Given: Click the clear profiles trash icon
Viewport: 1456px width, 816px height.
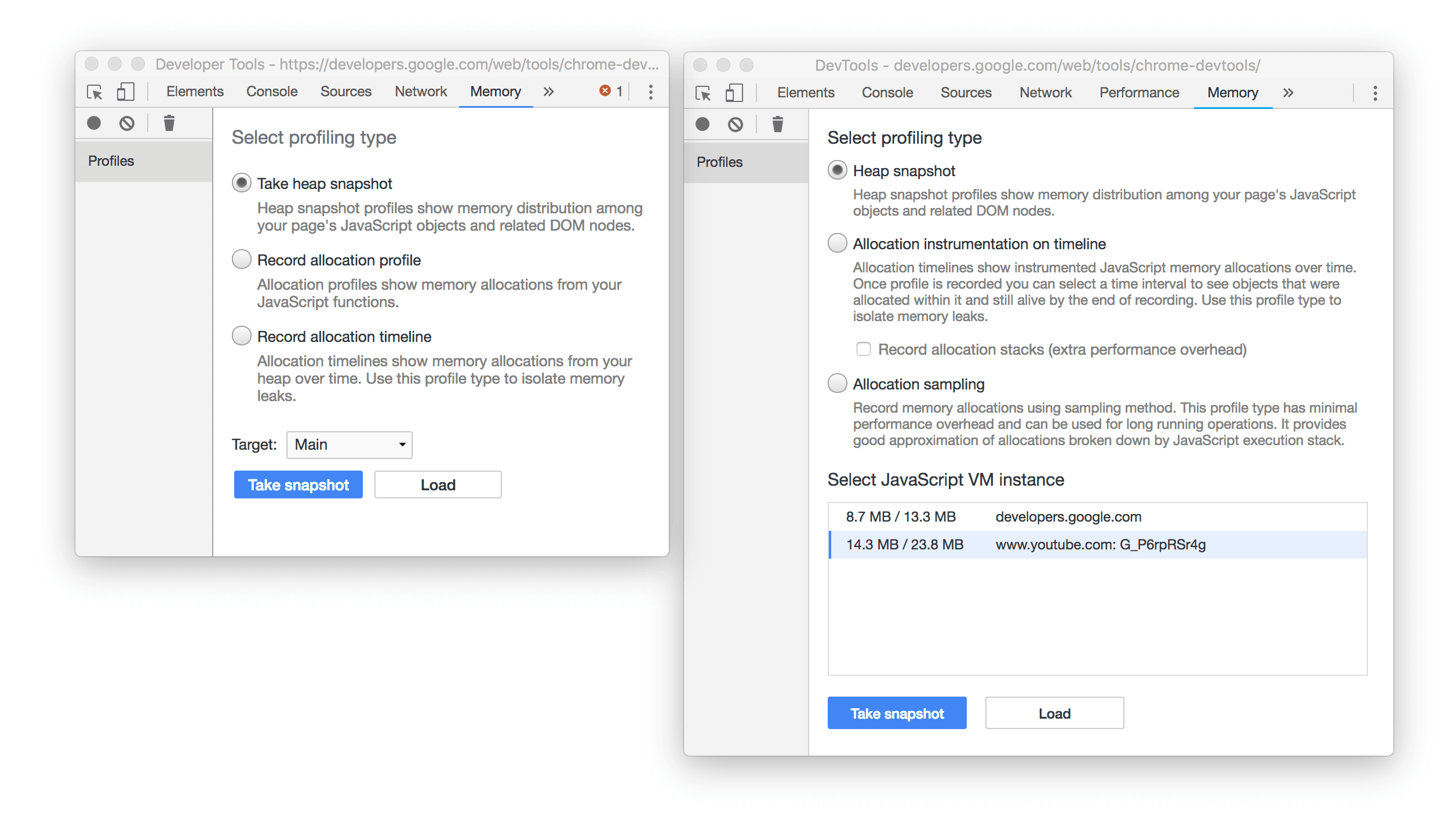Looking at the screenshot, I should pos(168,122).
